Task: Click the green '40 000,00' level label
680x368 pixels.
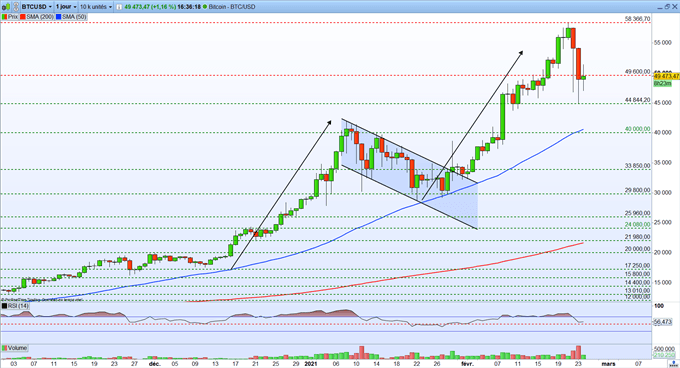Action: click(x=638, y=129)
